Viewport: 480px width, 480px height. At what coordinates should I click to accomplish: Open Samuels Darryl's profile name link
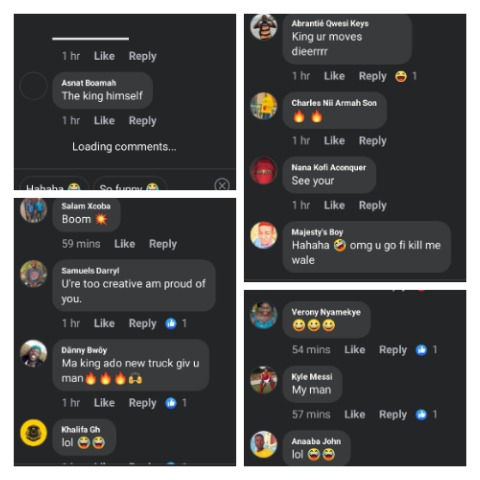coord(90,271)
